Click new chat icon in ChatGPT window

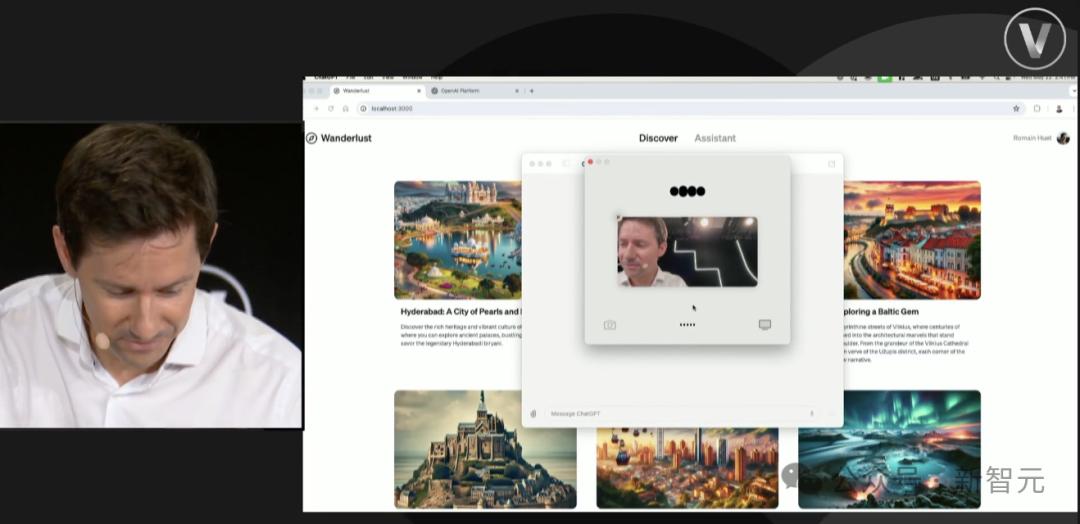pos(830,164)
